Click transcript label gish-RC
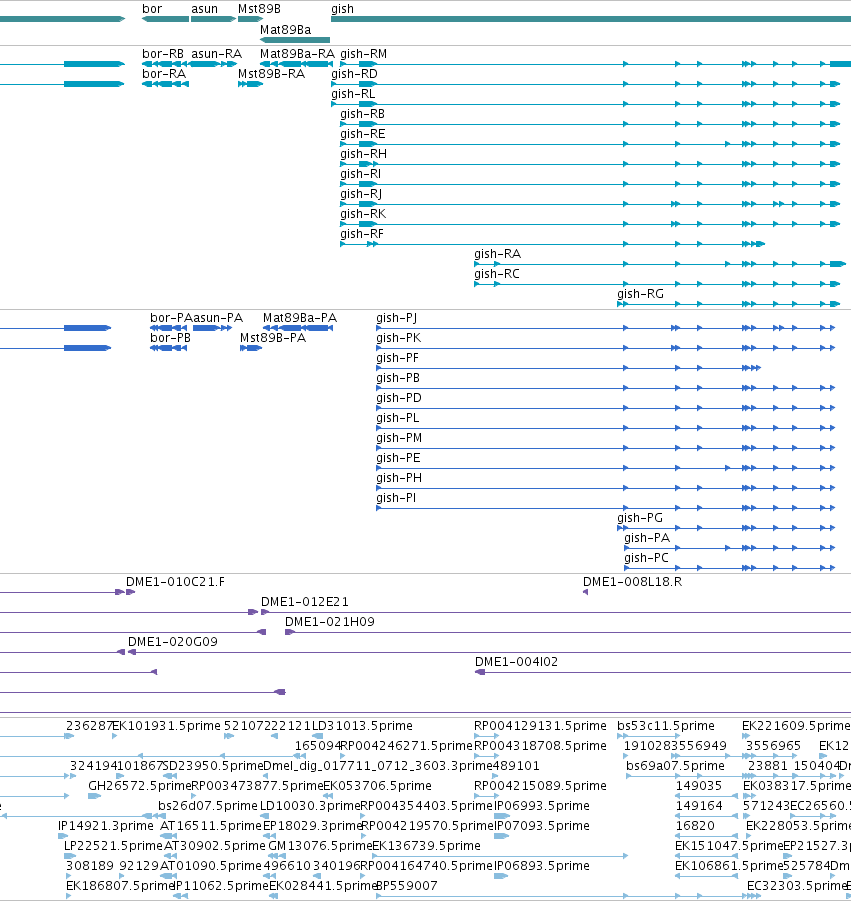Image resolution: width=851 pixels, height=901 pixels. tap(497, 275)
